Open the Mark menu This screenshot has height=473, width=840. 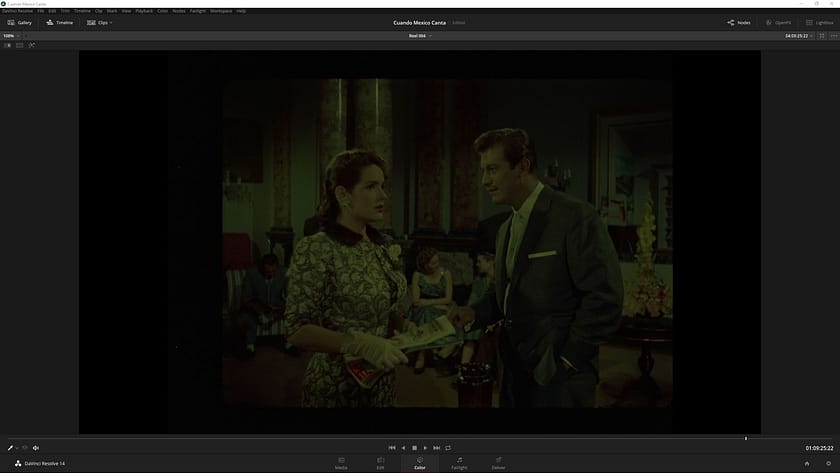pyautogui.click(x=112, y=11)
